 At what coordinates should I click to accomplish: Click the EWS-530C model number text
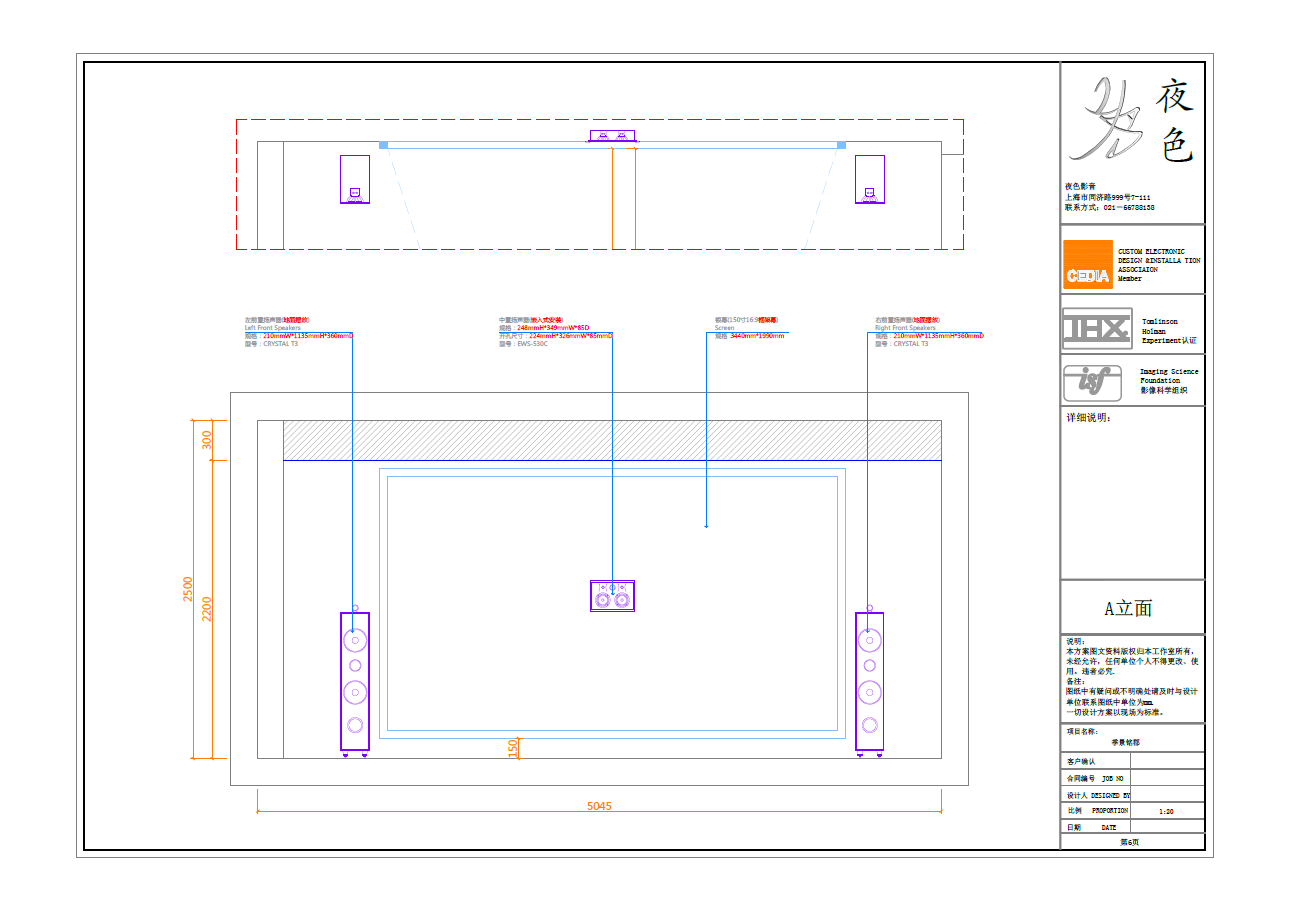tap(531, 344)
